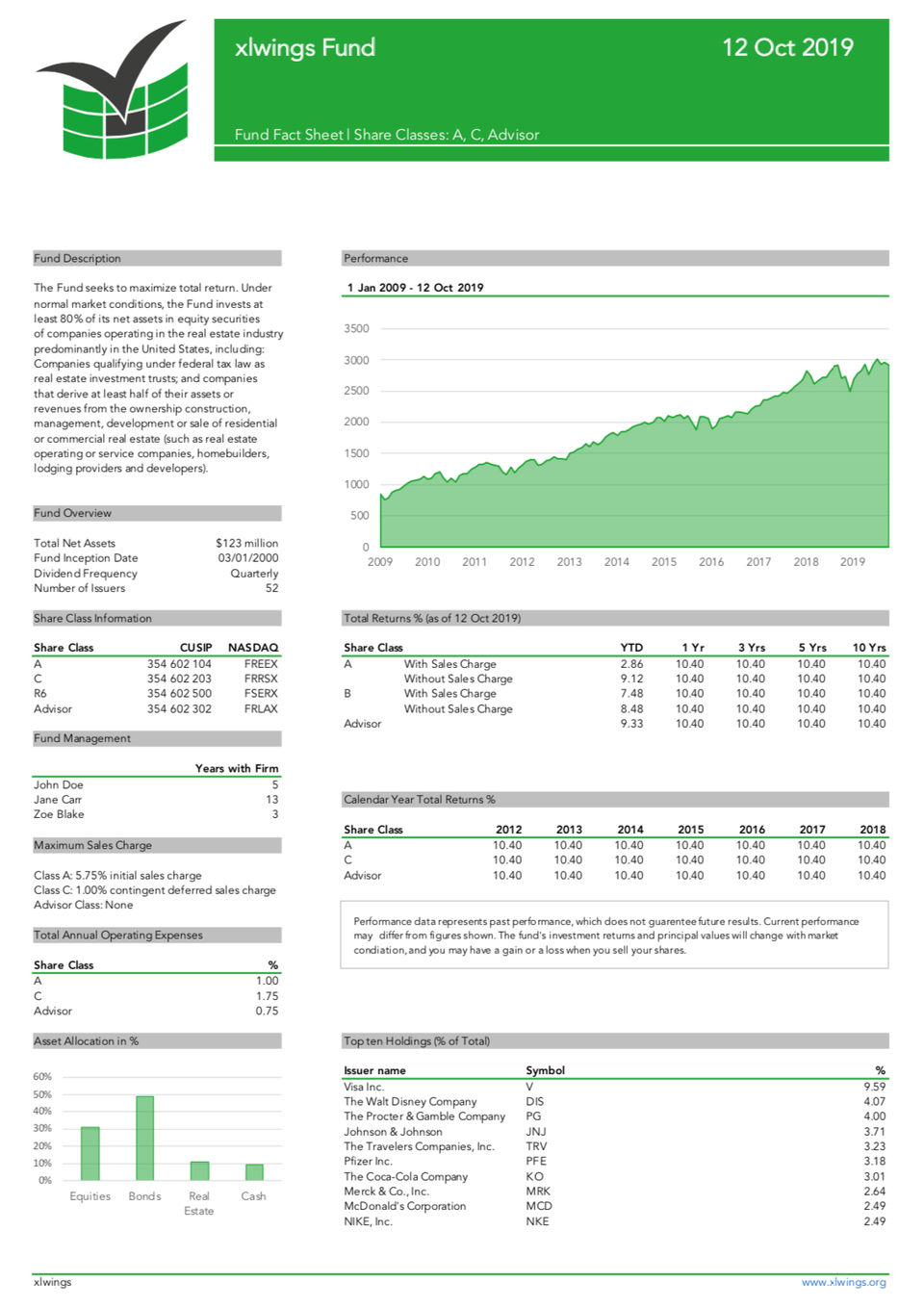The width and height of the screenshot is (924, 1308).
Task: Click the Fund Fact Sheet subtitle line
Action: (x=387, y=135)
